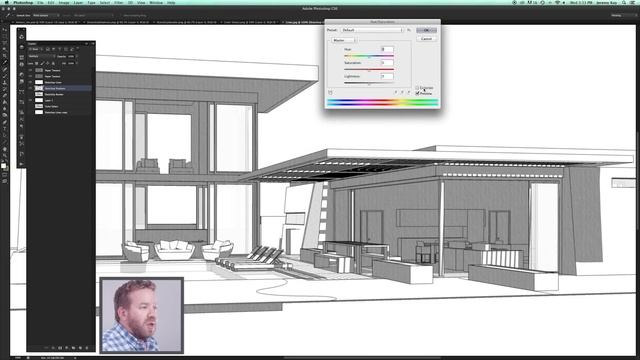Open the layer Fill dropdown
Screen dimensions: 640x360
click(77, 63)
